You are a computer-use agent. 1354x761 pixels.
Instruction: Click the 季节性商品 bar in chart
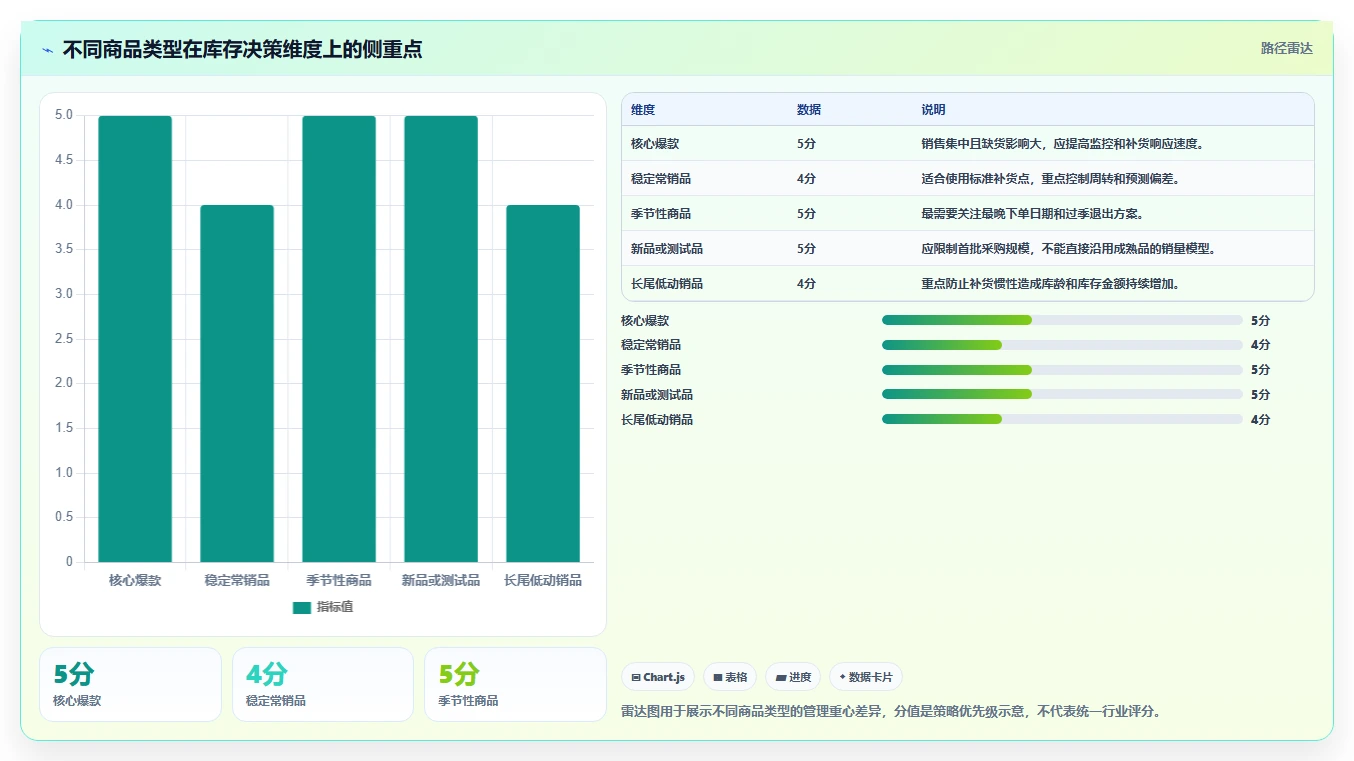[x=339, y=339]
